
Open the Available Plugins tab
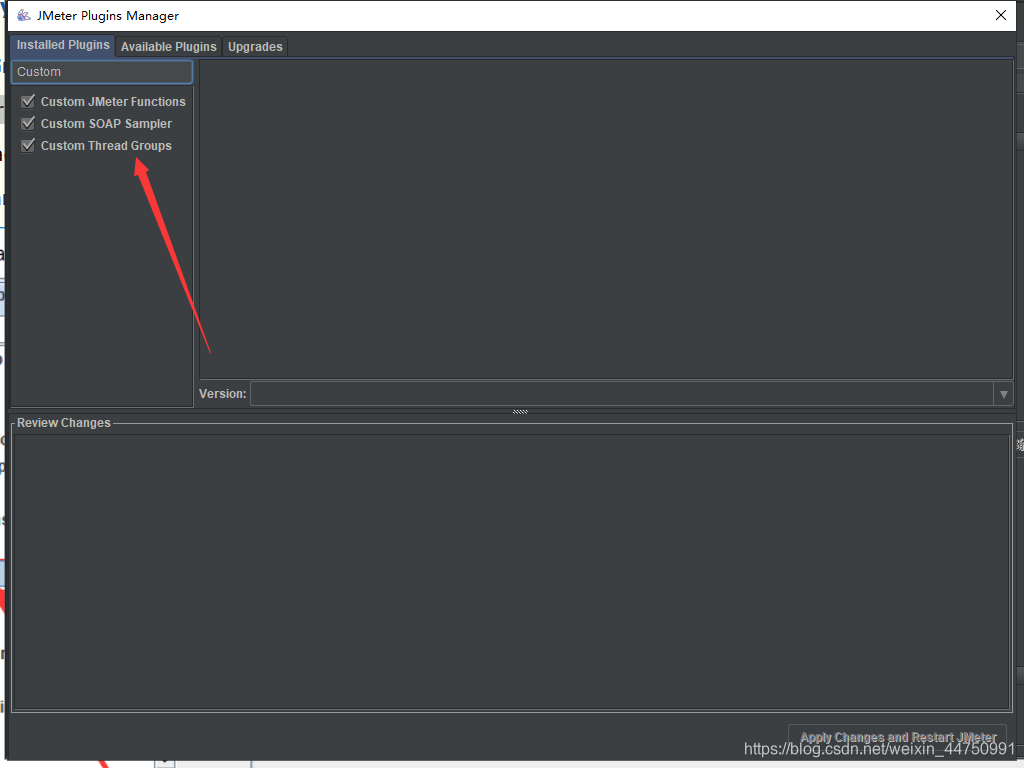coord(168,46)
